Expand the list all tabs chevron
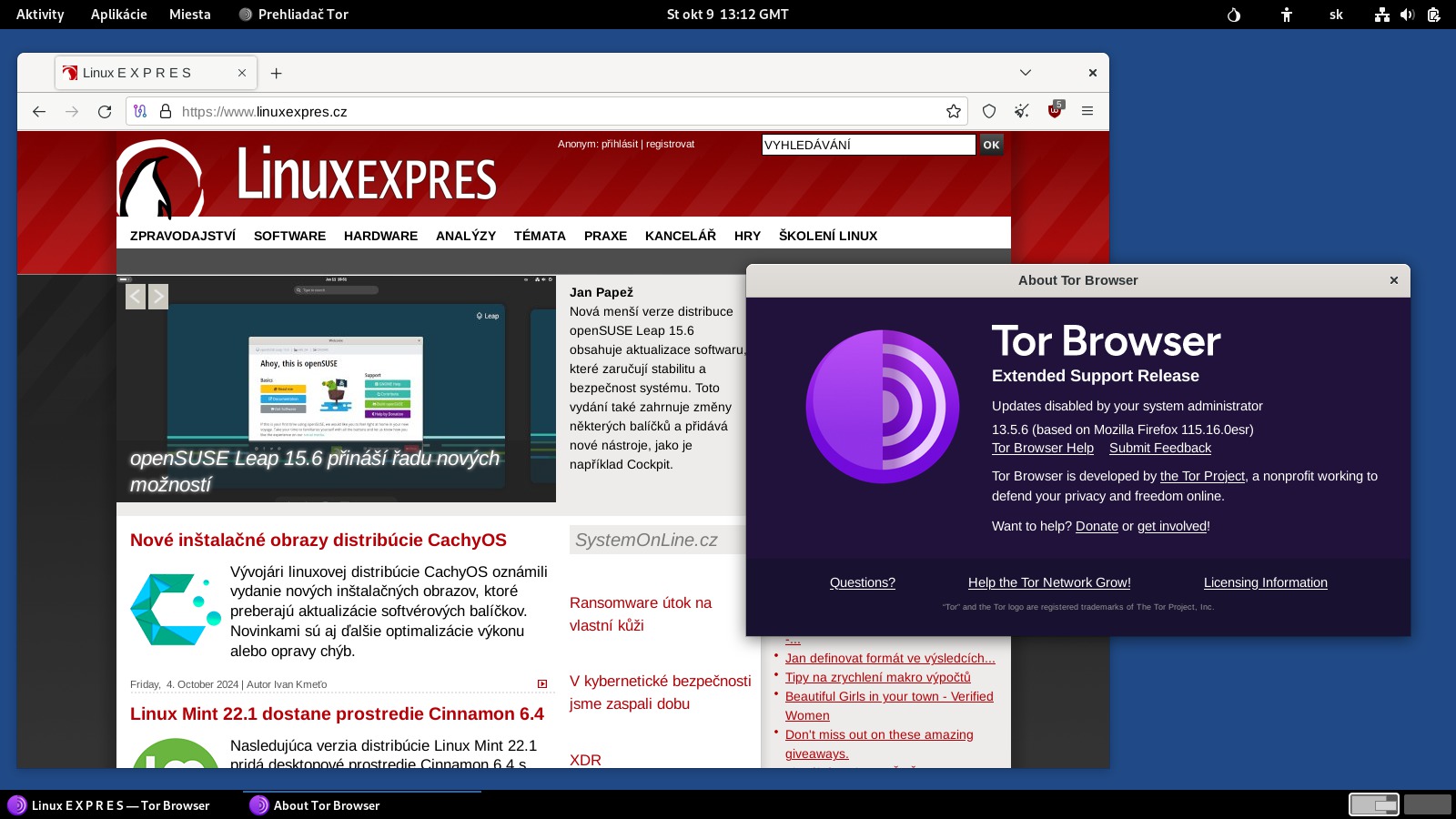Image resolution: width=1456 pixels, height=819 pixels. pyautogui.click(x=1026, y=73)
